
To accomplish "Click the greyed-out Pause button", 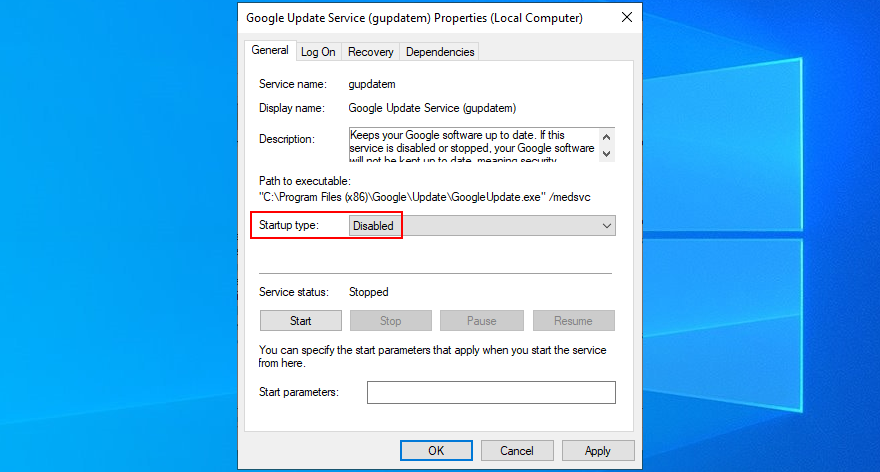I will [x=482, y=320].
